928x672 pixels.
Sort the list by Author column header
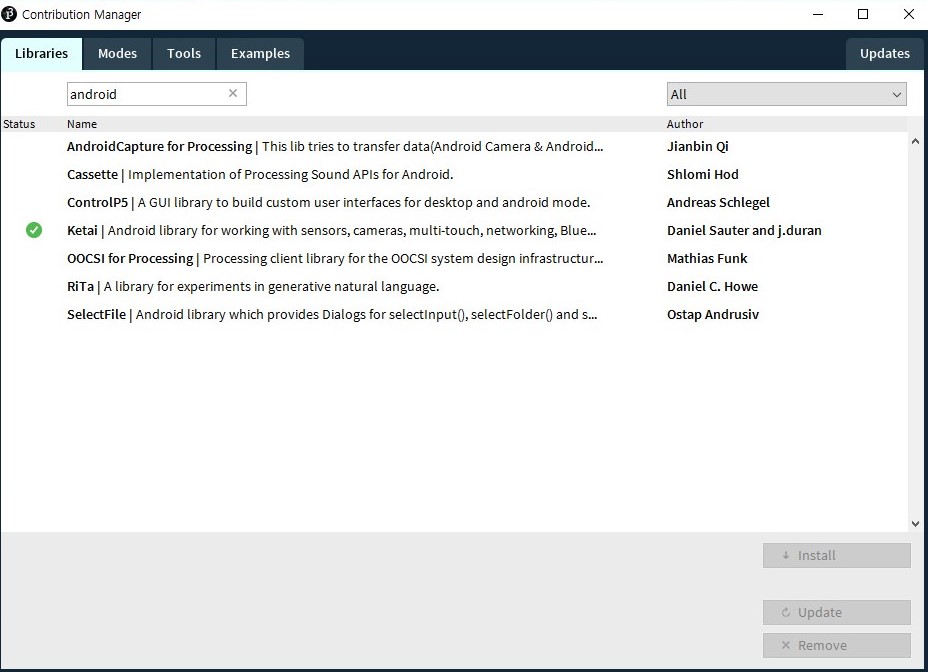click(685, 124)
